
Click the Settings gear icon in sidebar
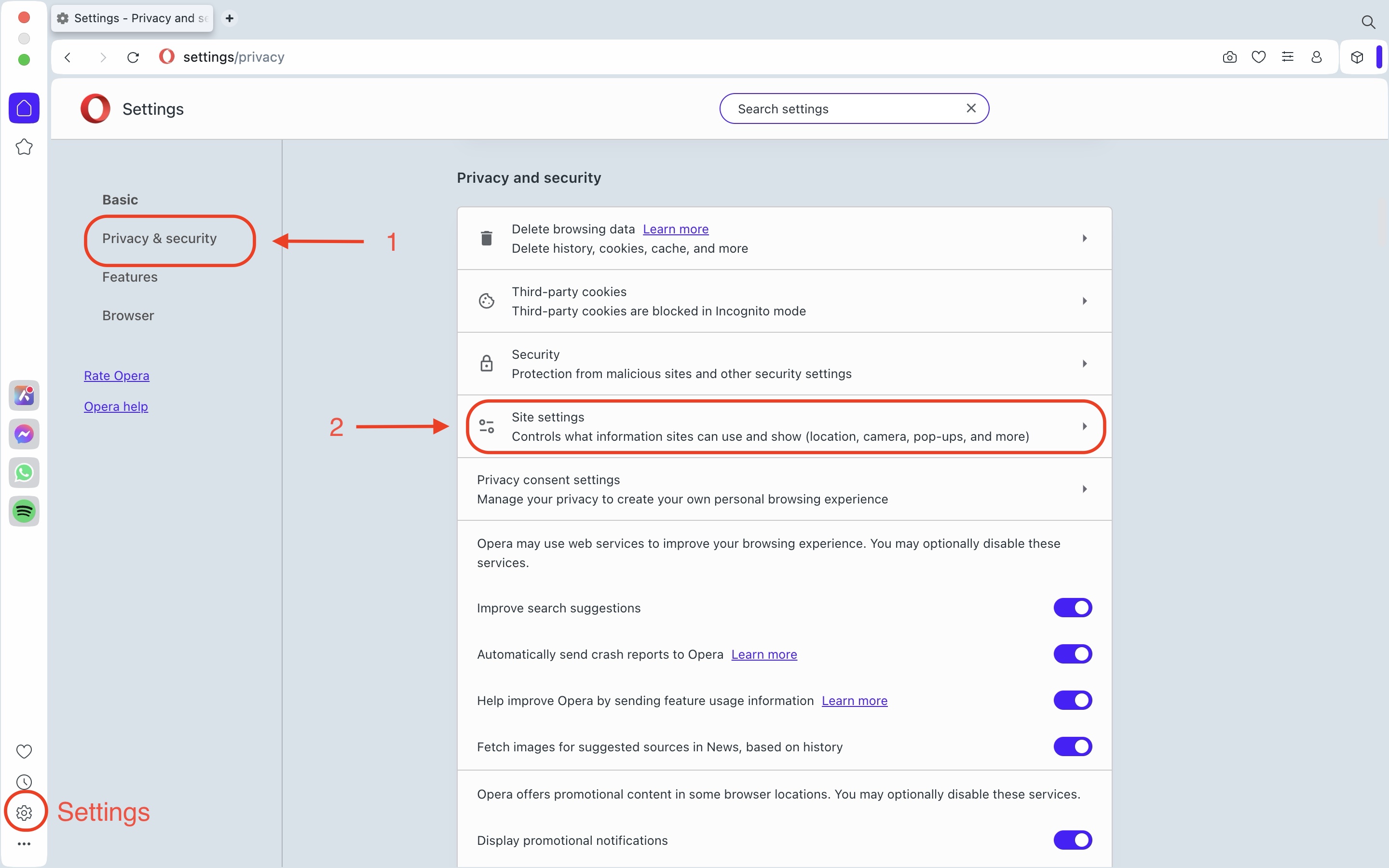[24, 813]
